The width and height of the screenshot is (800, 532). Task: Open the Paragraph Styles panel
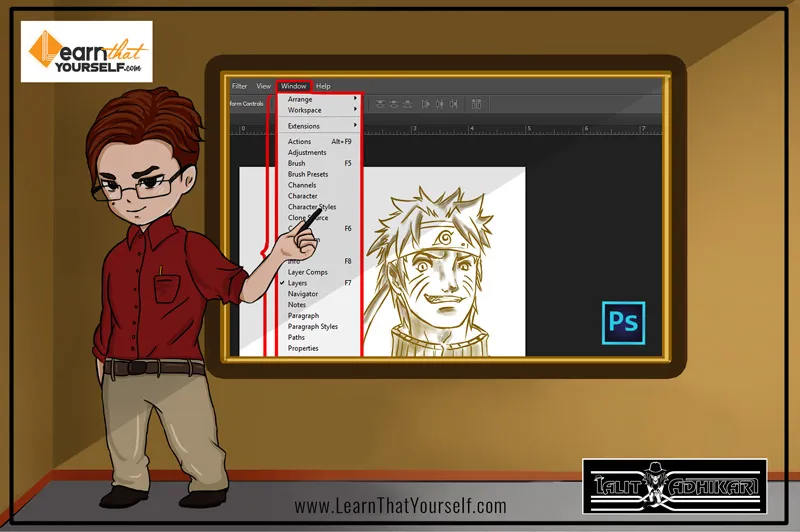312,326
